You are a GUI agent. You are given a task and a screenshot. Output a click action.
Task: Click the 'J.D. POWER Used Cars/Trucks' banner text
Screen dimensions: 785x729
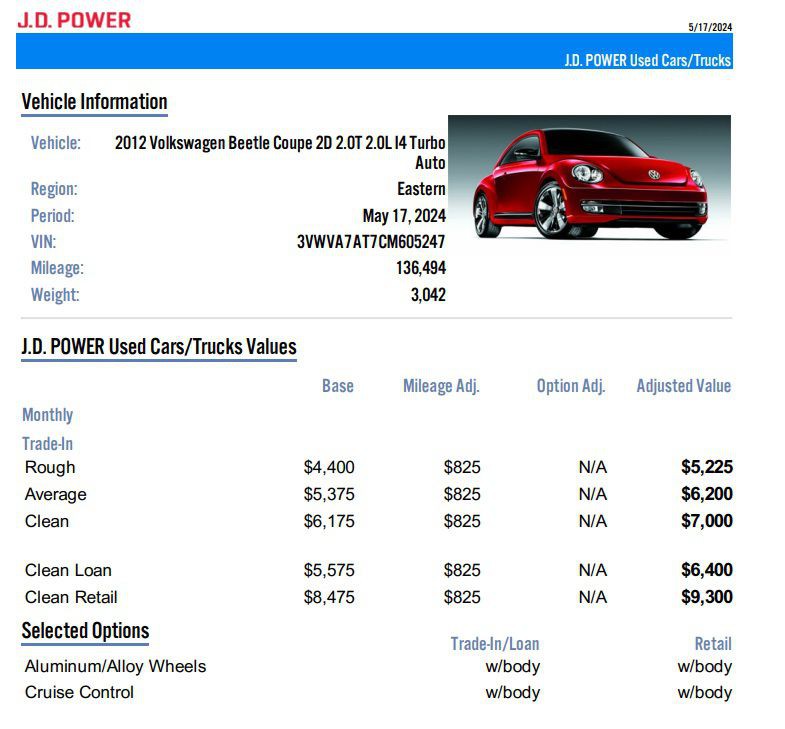tap(647, 60)
